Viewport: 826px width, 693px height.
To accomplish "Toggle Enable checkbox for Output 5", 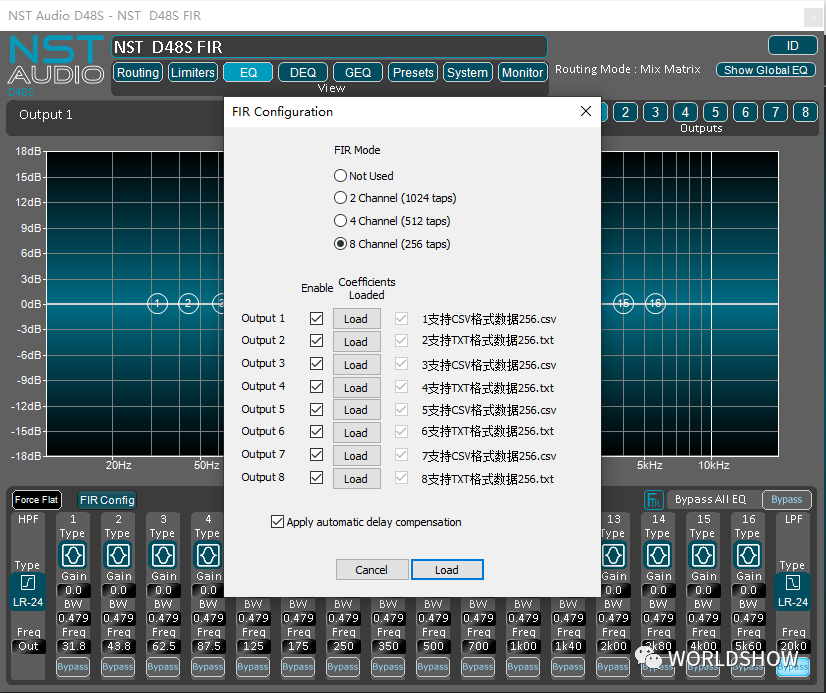I will pyautogui.click(x=317, y=409).
